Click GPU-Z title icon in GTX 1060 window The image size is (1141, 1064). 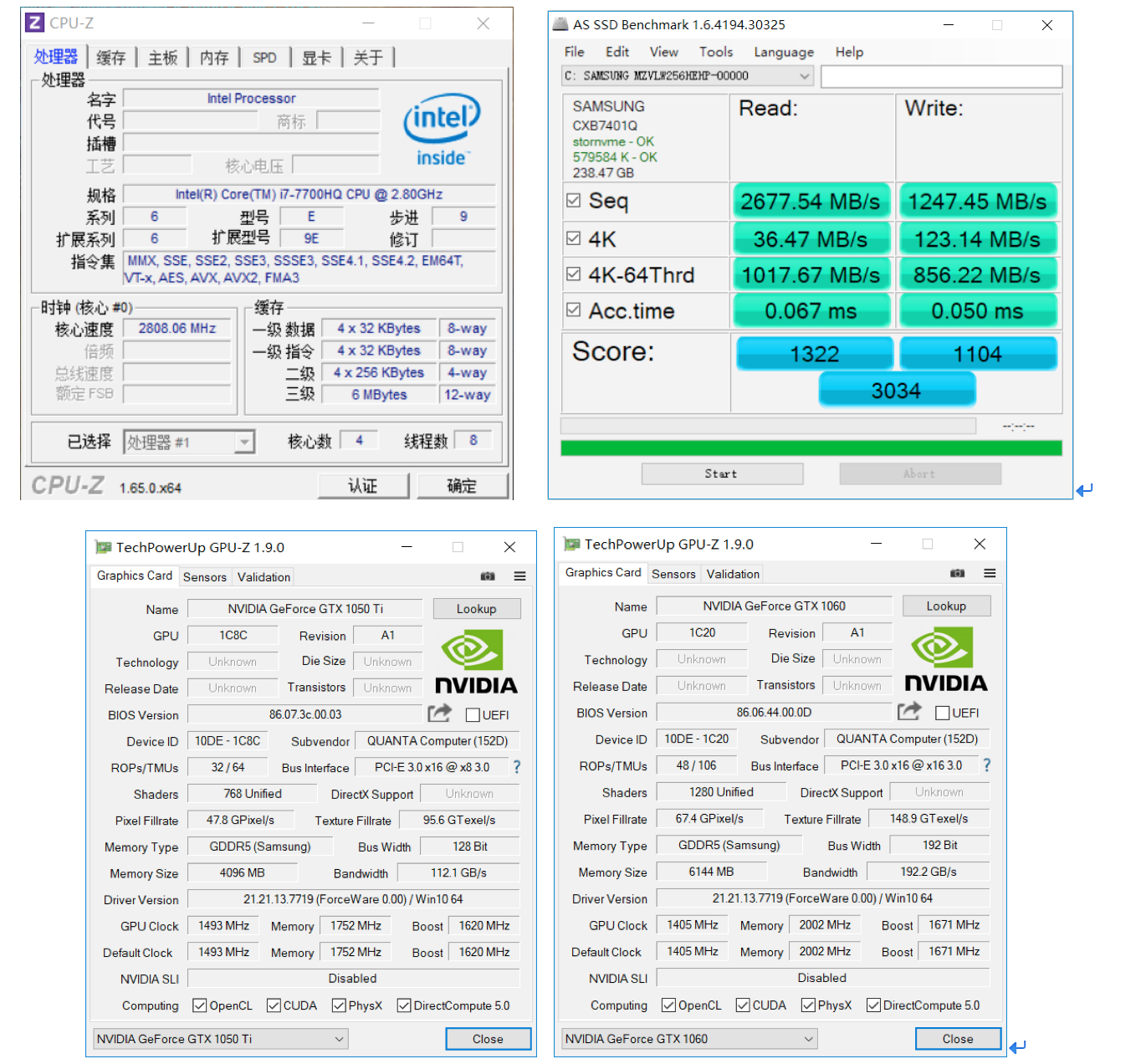572,544
